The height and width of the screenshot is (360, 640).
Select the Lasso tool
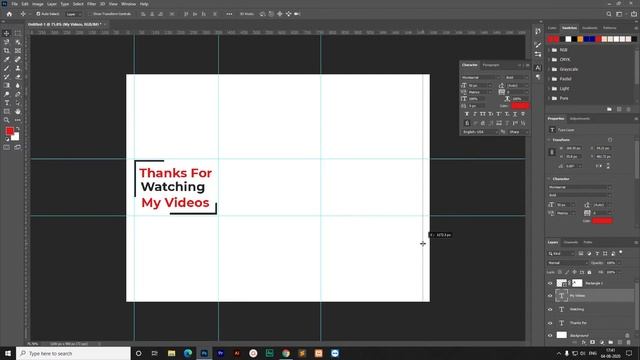[7, 42]
